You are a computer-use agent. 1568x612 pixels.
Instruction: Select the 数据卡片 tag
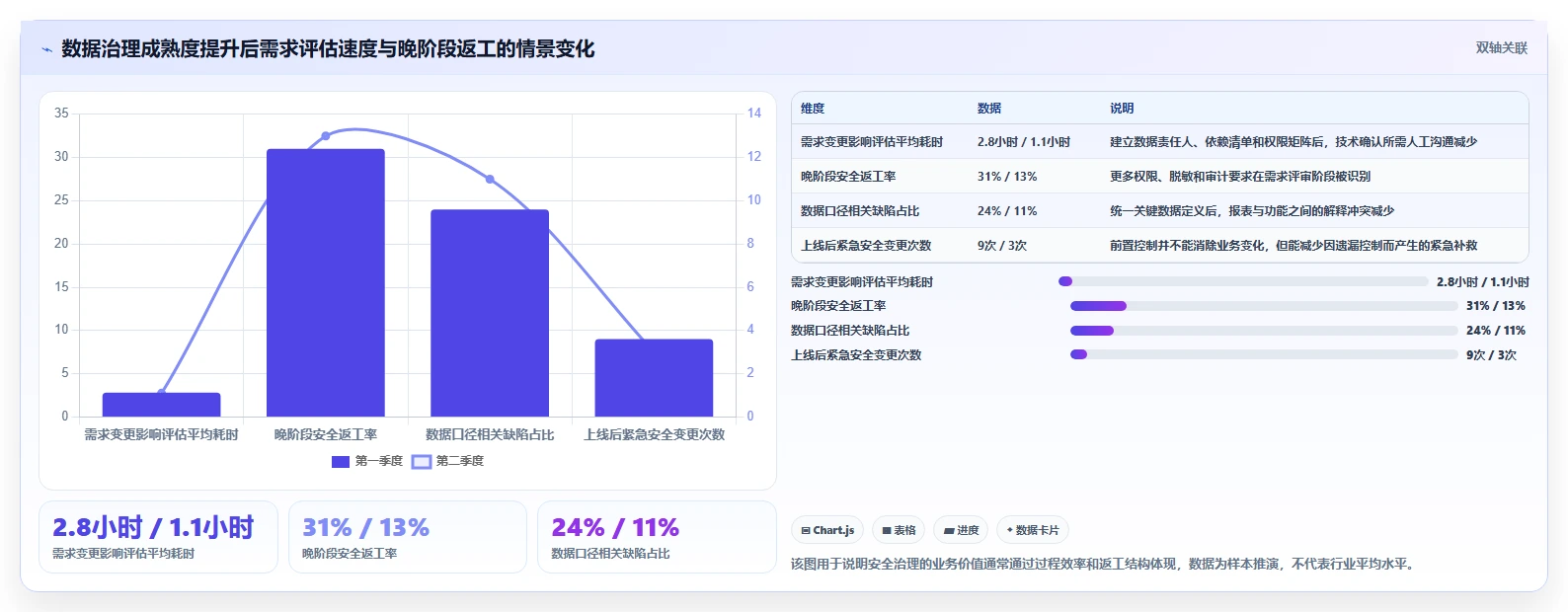coord(1033,530)
